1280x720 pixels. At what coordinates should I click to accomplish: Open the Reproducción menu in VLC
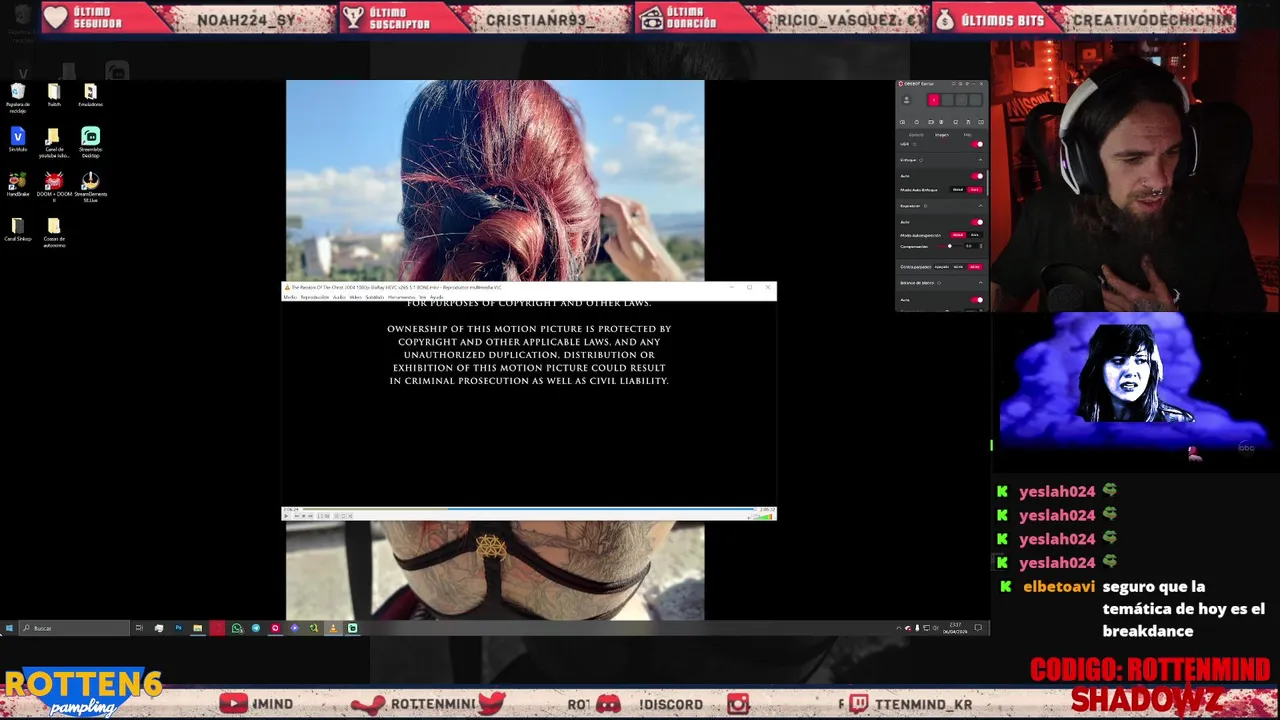[315, 297]
